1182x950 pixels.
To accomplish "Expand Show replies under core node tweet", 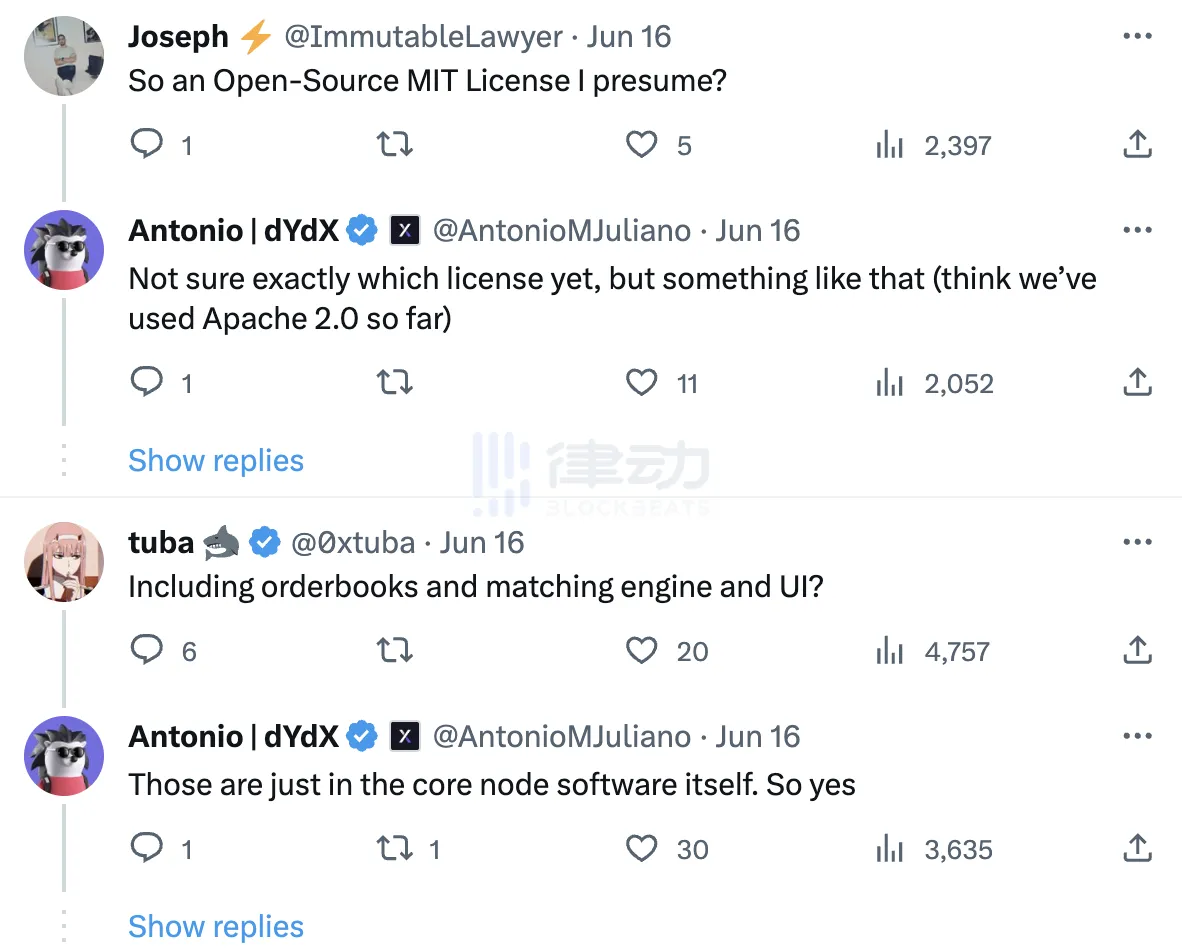I will tap(216, 927).
